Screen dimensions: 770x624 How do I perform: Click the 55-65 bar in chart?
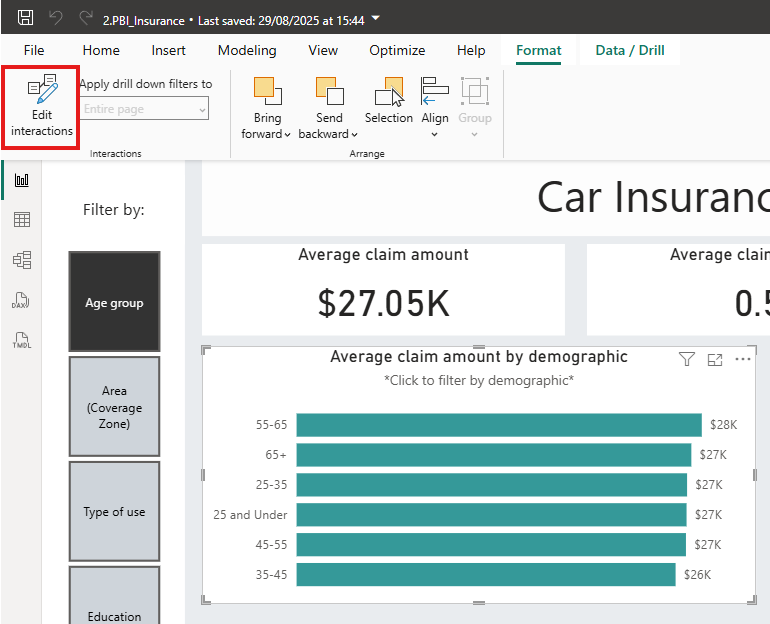point(498,425)
